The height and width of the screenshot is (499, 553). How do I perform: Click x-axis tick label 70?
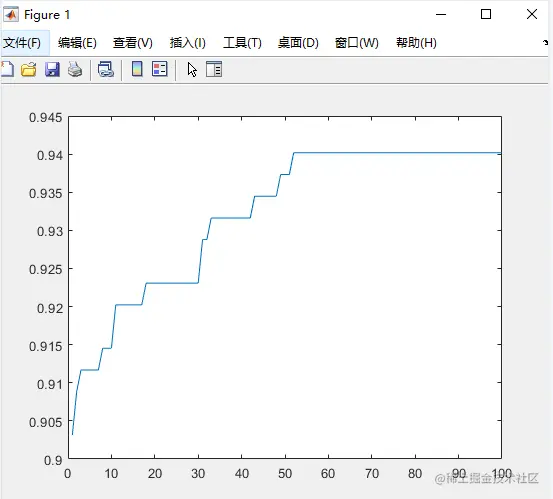tap(372, 474)
